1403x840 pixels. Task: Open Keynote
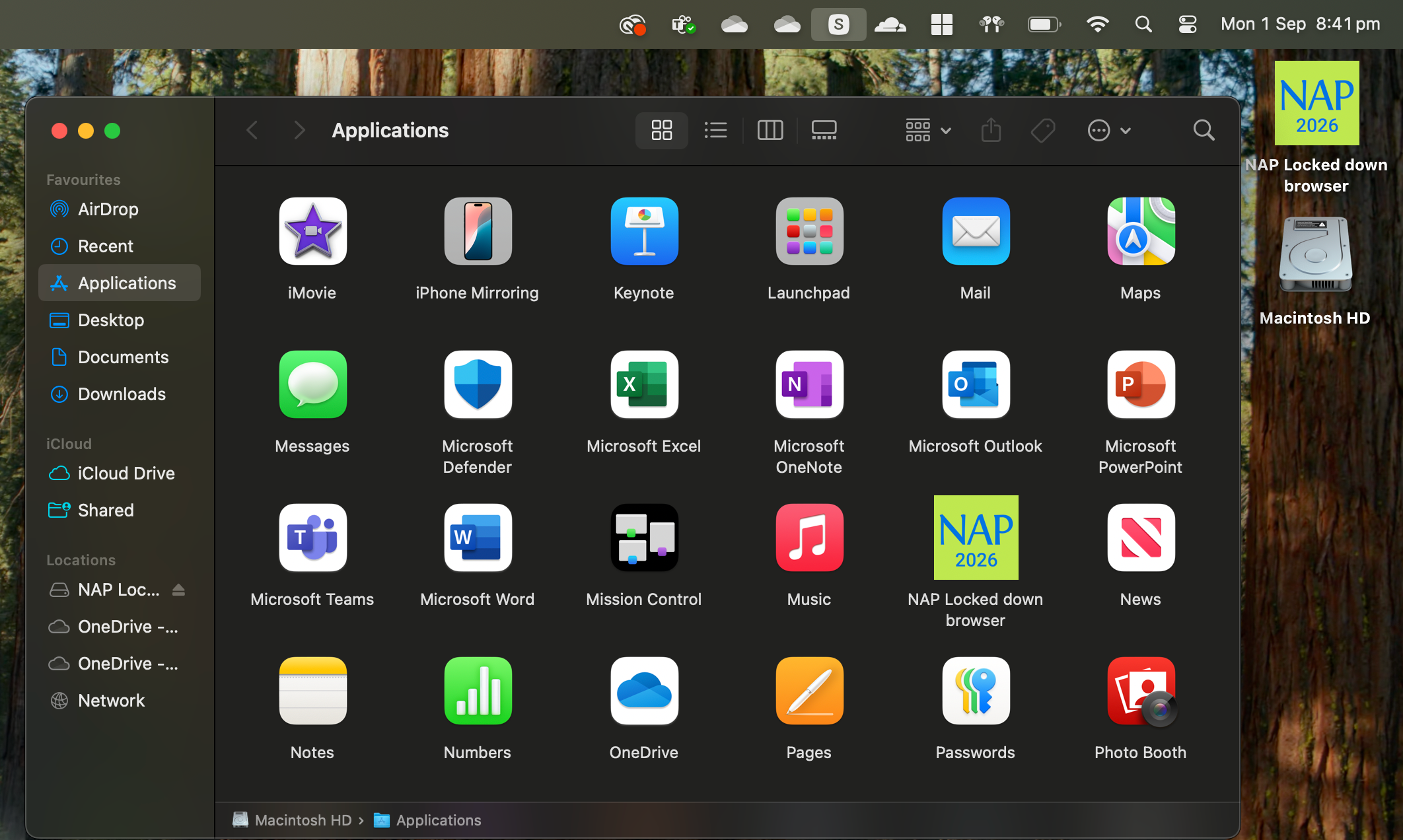click(644, 231)
